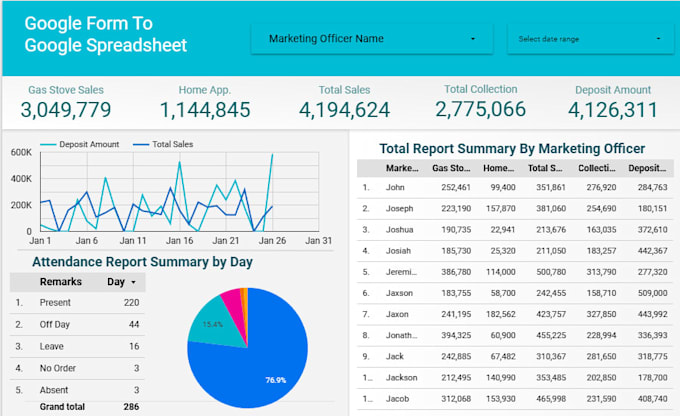Sort by the Collecti... column header

coord(597,168)
